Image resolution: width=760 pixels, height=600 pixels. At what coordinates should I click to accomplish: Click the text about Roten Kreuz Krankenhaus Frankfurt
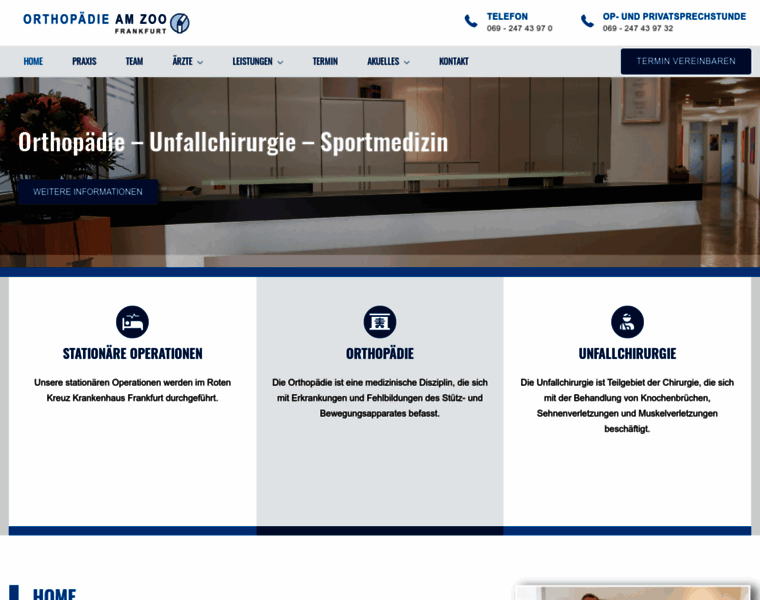tap(132, 390)
